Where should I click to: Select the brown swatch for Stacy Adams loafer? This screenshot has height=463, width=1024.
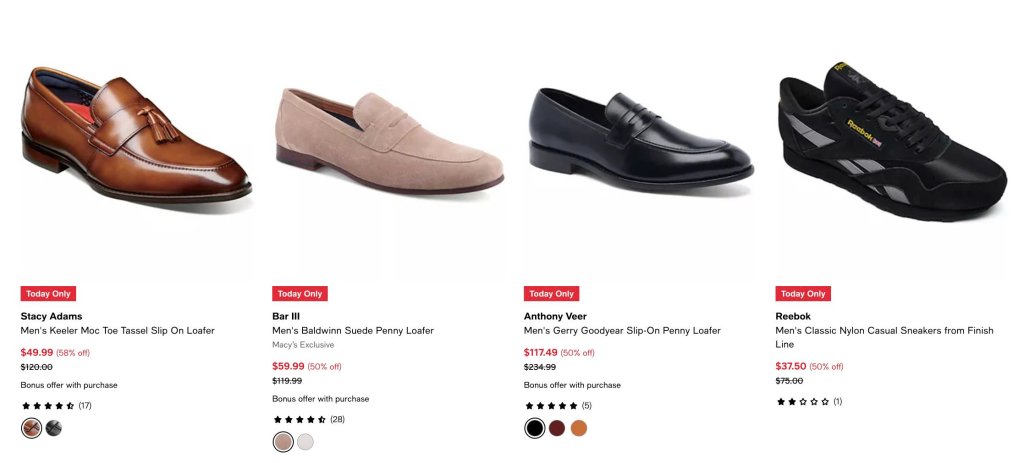point(31,428)
